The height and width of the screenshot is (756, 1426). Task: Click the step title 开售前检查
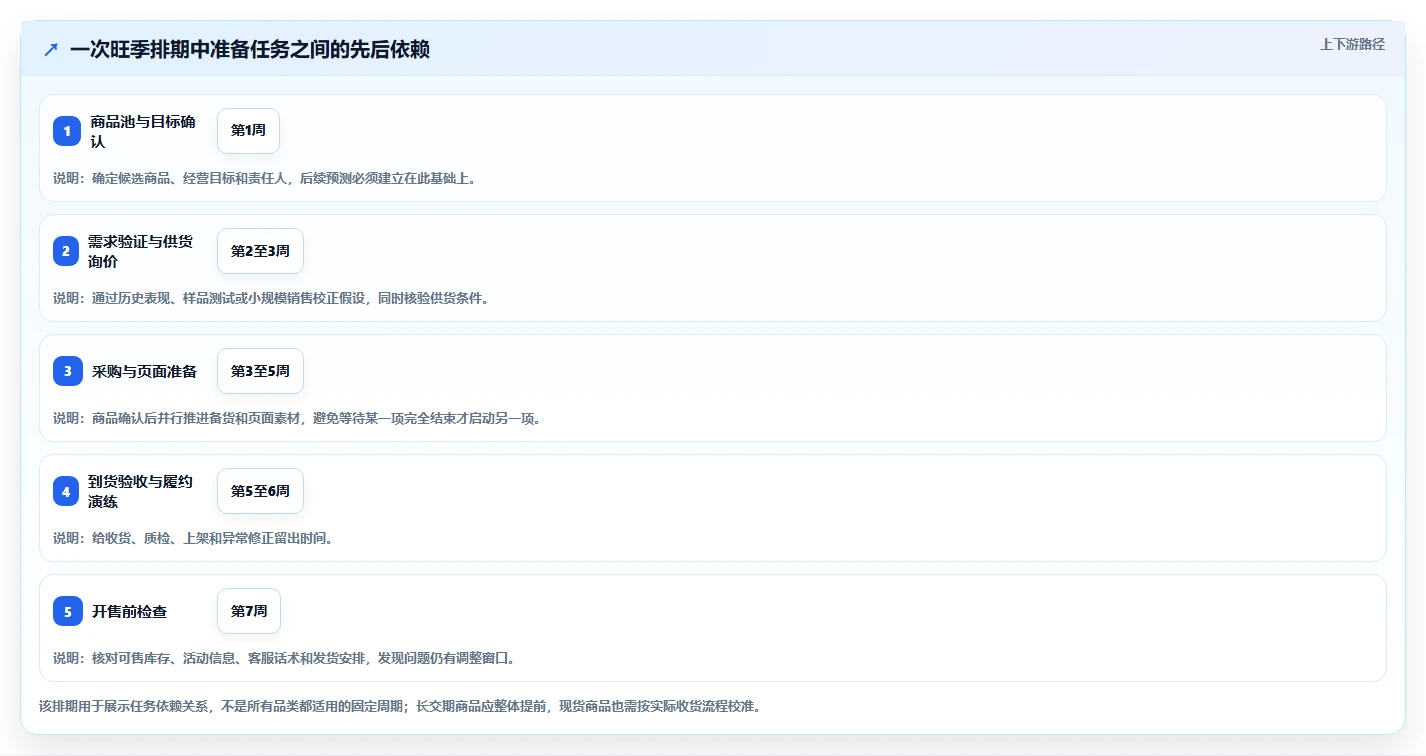pos(129,611)
